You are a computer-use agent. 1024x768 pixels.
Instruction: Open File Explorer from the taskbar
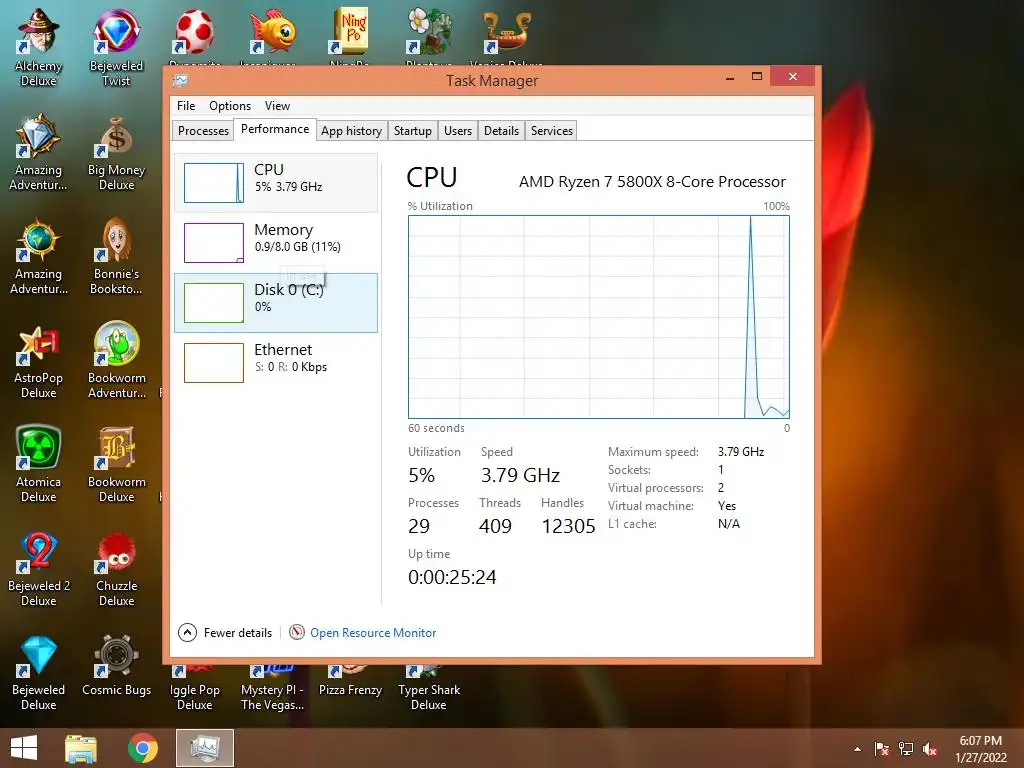(x=81, y=748)
